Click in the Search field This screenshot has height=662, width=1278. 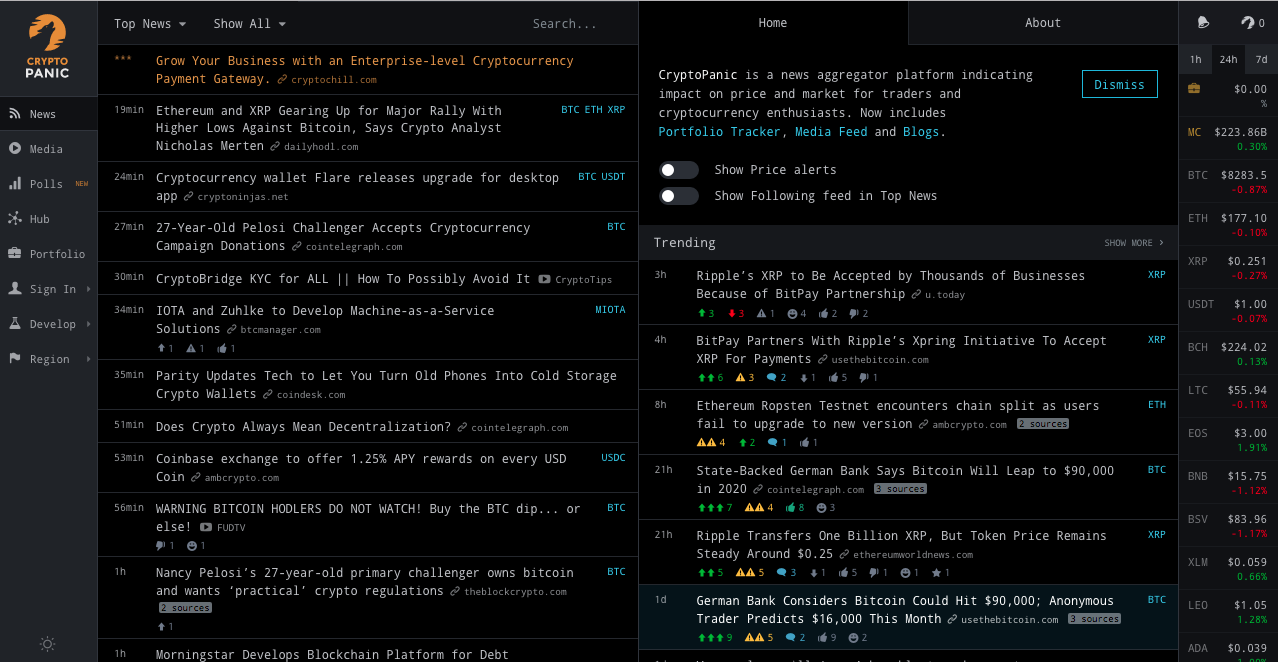point(565,24)
